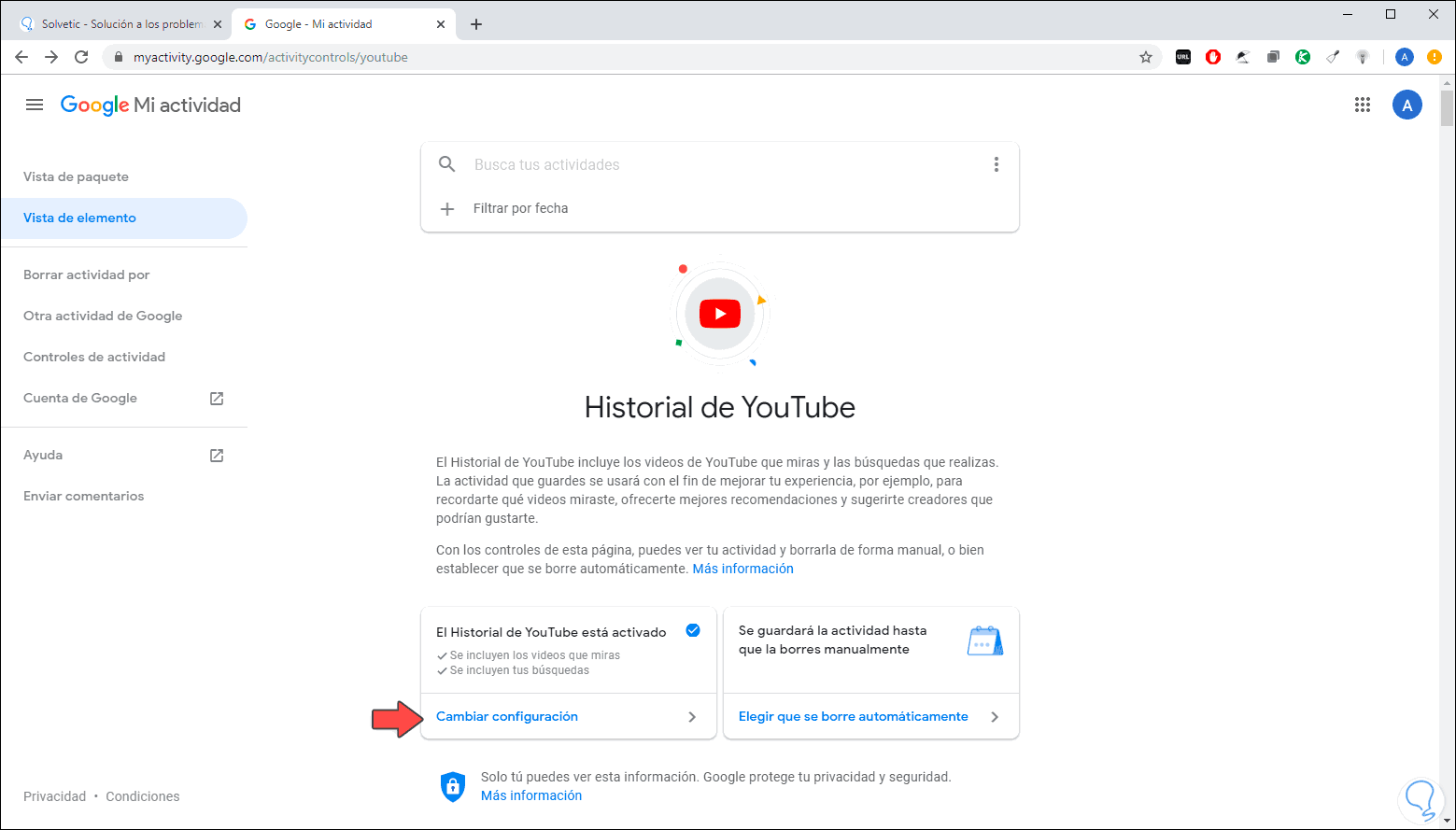This screenshot has height=830, width=1456.
Task: Open Ayuda in the sidebar
Action: 43,455
